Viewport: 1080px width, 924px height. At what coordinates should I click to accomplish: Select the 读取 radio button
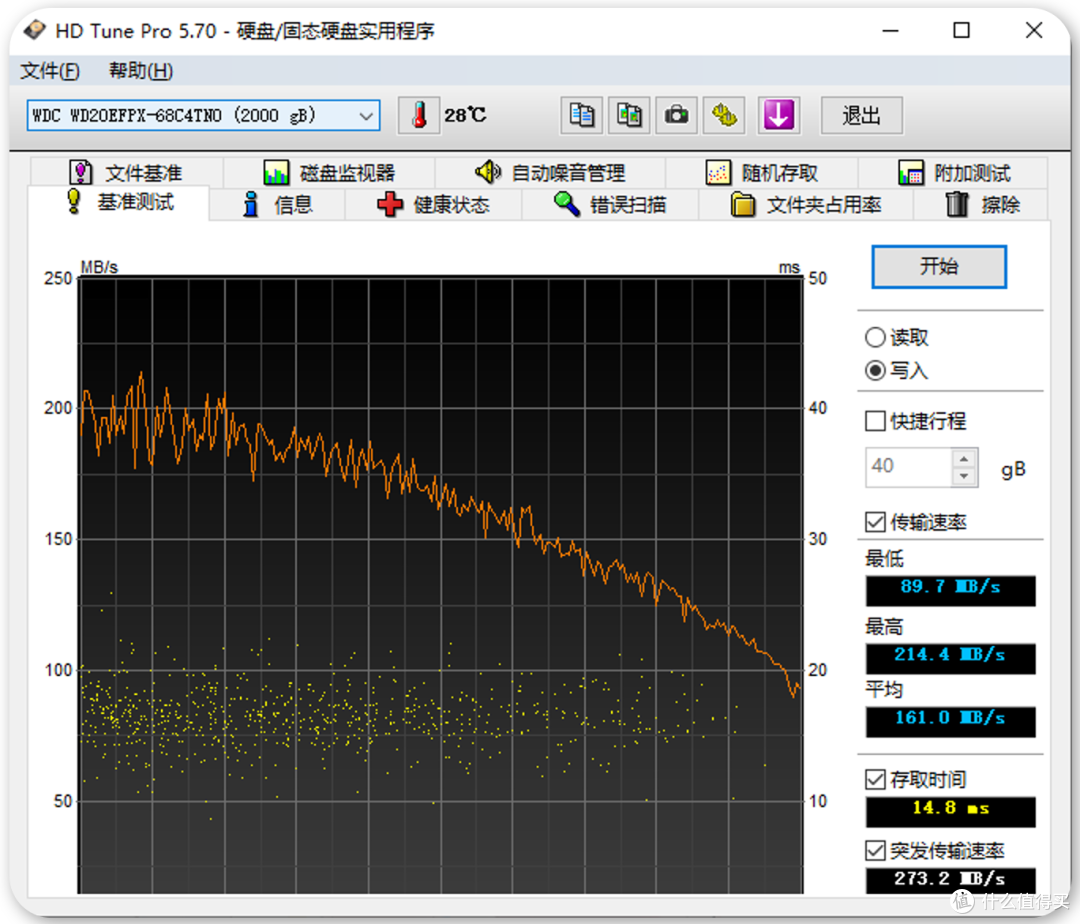[875, 337]
